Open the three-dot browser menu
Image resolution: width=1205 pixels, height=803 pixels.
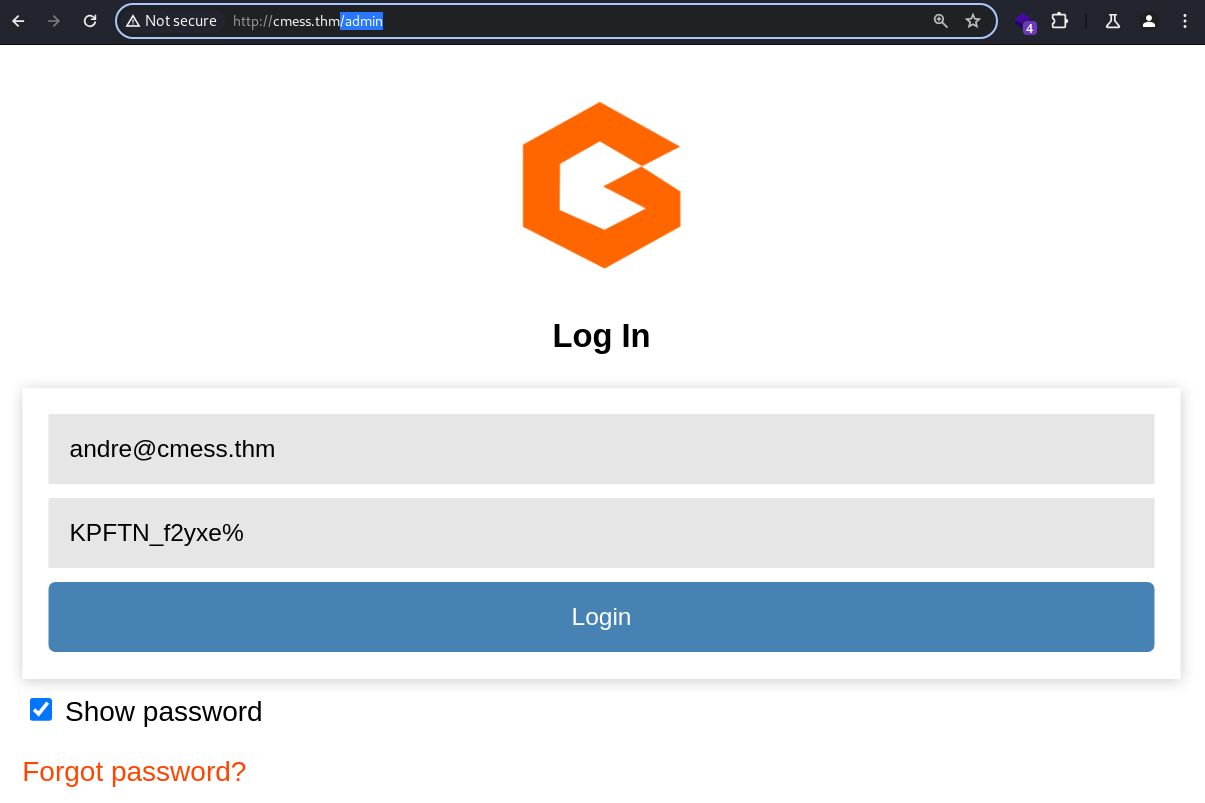coord(1185,21)
